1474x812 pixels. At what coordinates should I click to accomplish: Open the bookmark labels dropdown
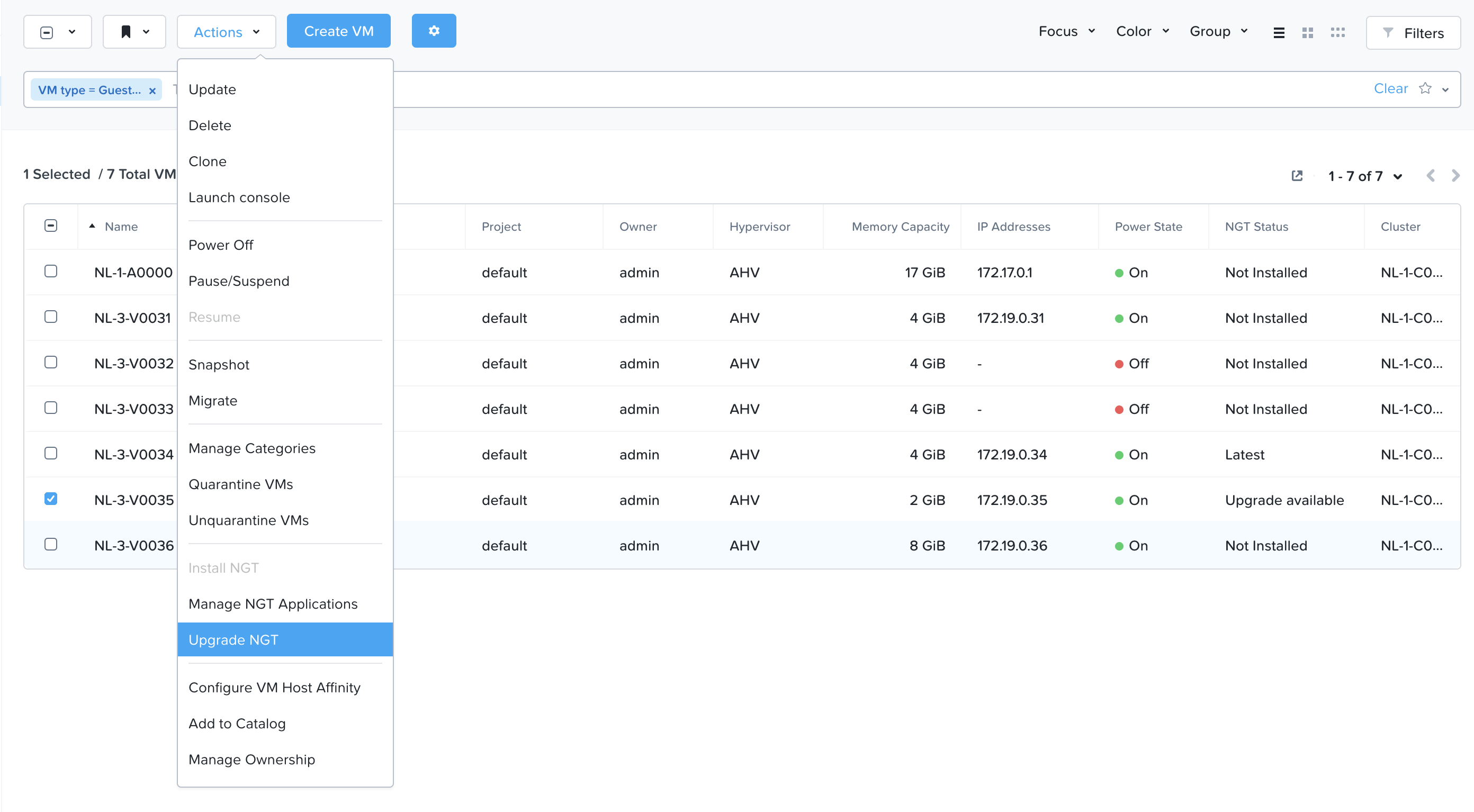134,31
